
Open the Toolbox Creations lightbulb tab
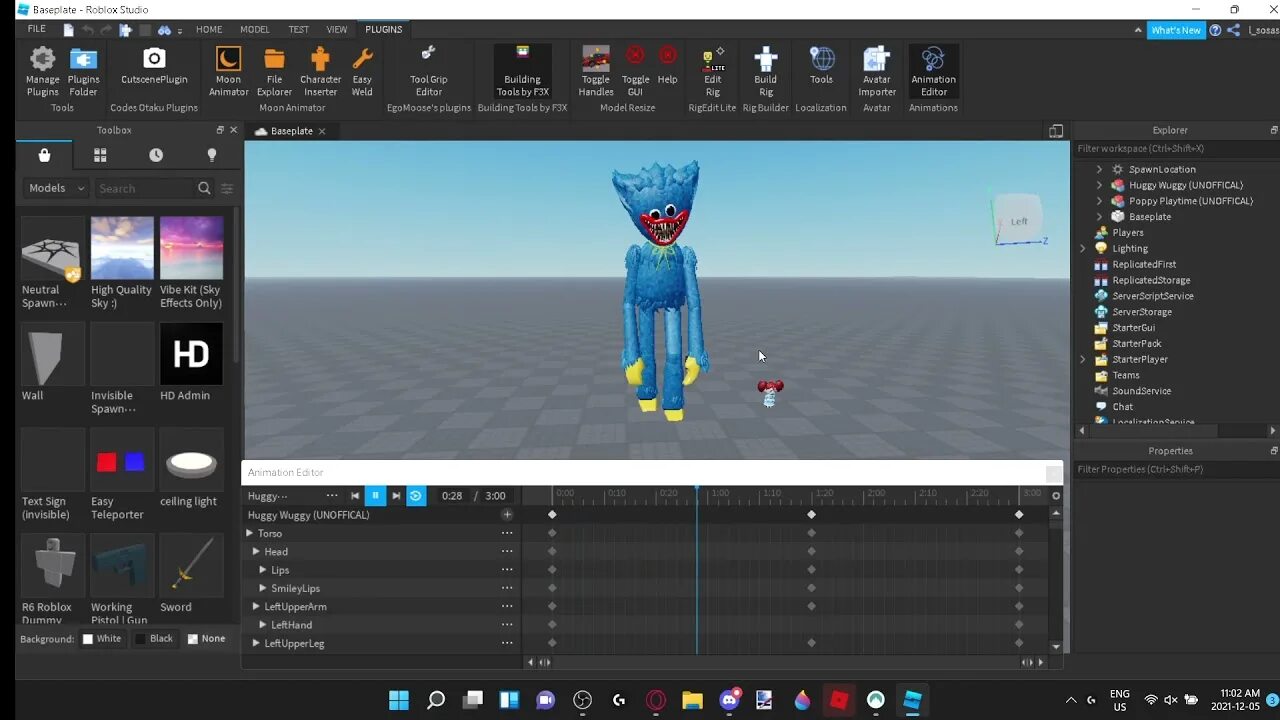pos(211,155)
